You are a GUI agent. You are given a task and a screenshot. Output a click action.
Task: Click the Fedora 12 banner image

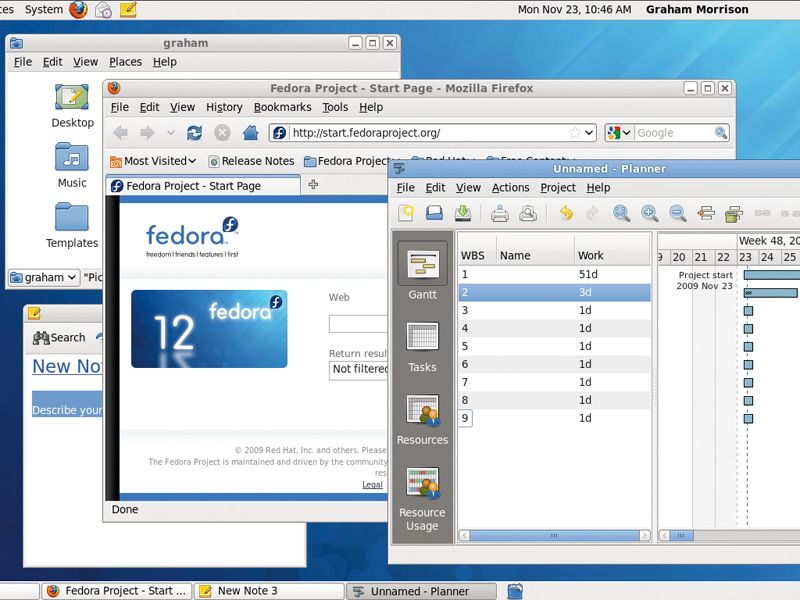click(209, 329)
